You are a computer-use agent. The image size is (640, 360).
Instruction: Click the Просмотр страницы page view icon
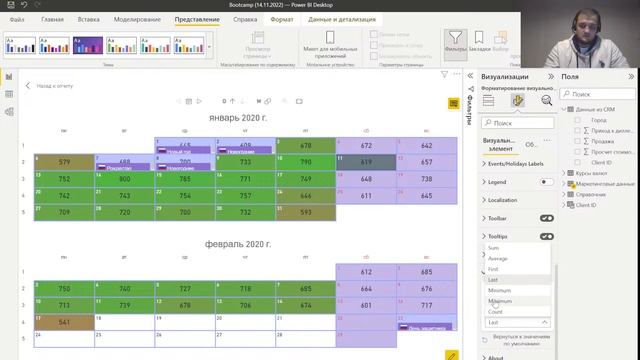click(258, 38)
